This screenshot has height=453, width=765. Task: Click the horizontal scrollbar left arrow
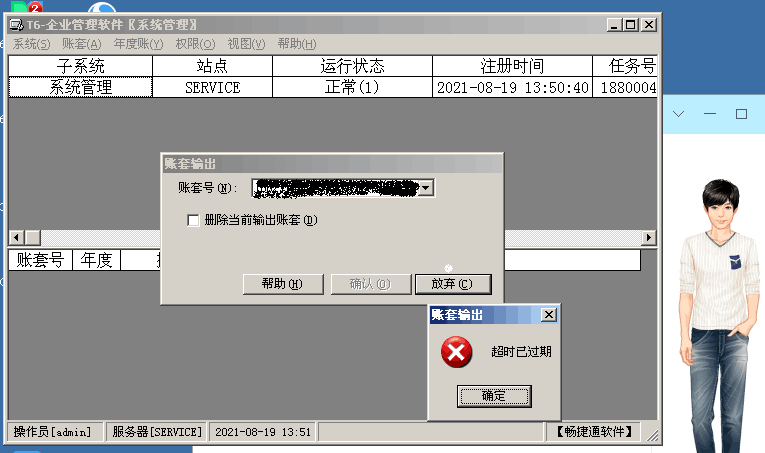pyautogui.click(x=17, y=237)
